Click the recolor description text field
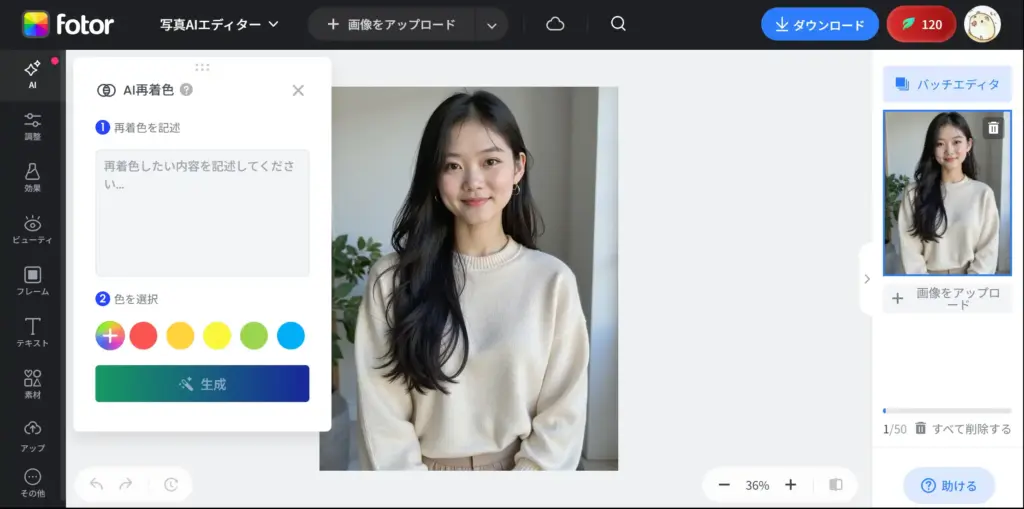 pos(202,213)
